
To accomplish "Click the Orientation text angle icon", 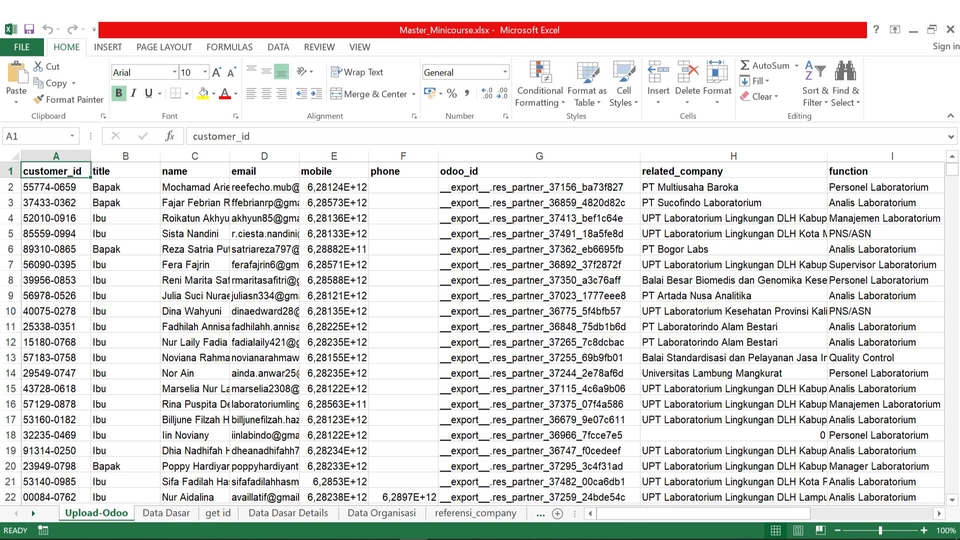I will point(301,72).
